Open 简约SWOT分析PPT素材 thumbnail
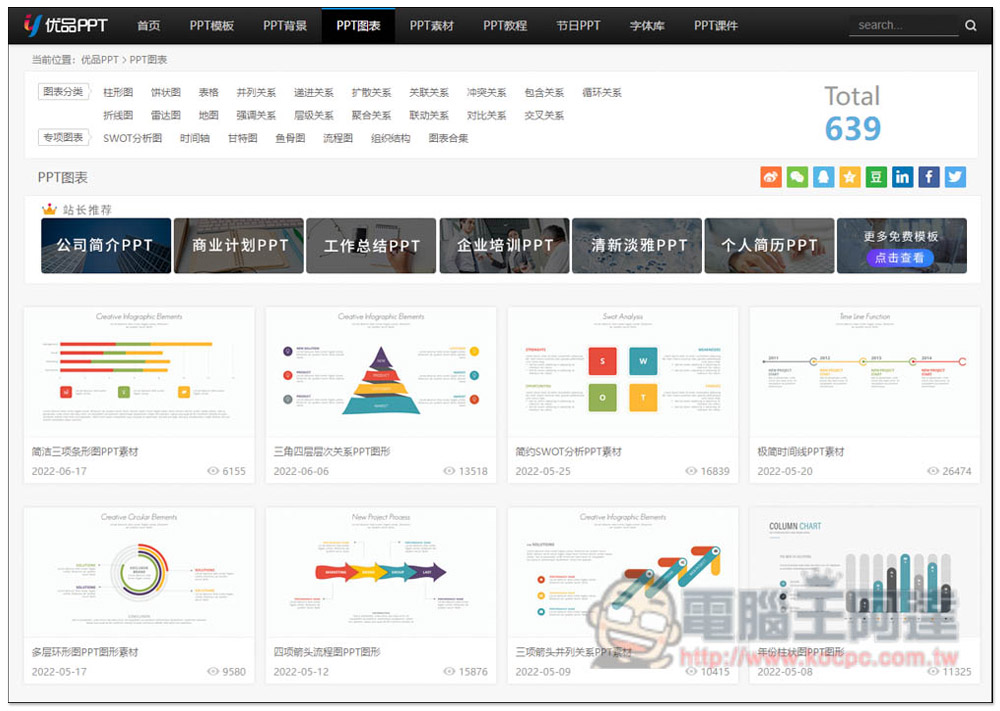Screen dimensions: 1000x711 click(622, 372)
